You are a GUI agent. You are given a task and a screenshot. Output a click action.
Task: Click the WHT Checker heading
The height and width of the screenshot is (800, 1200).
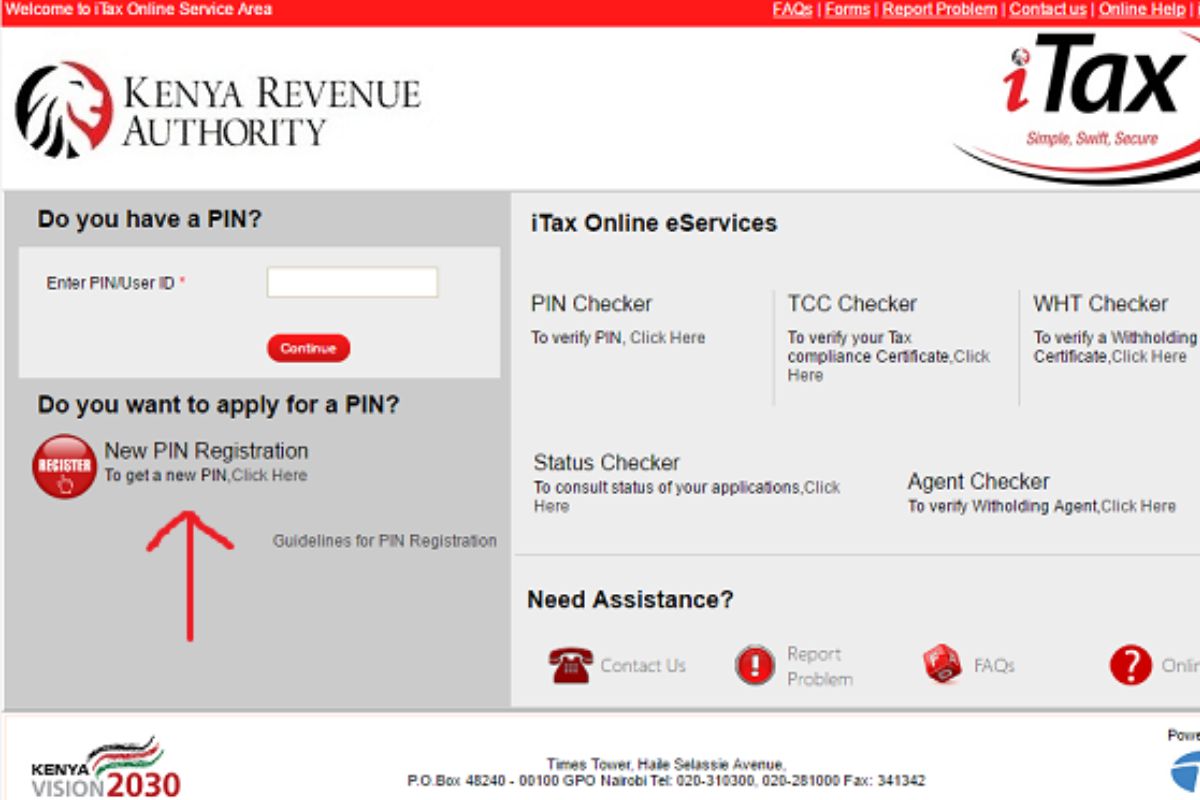click(x=1100, y=304)
